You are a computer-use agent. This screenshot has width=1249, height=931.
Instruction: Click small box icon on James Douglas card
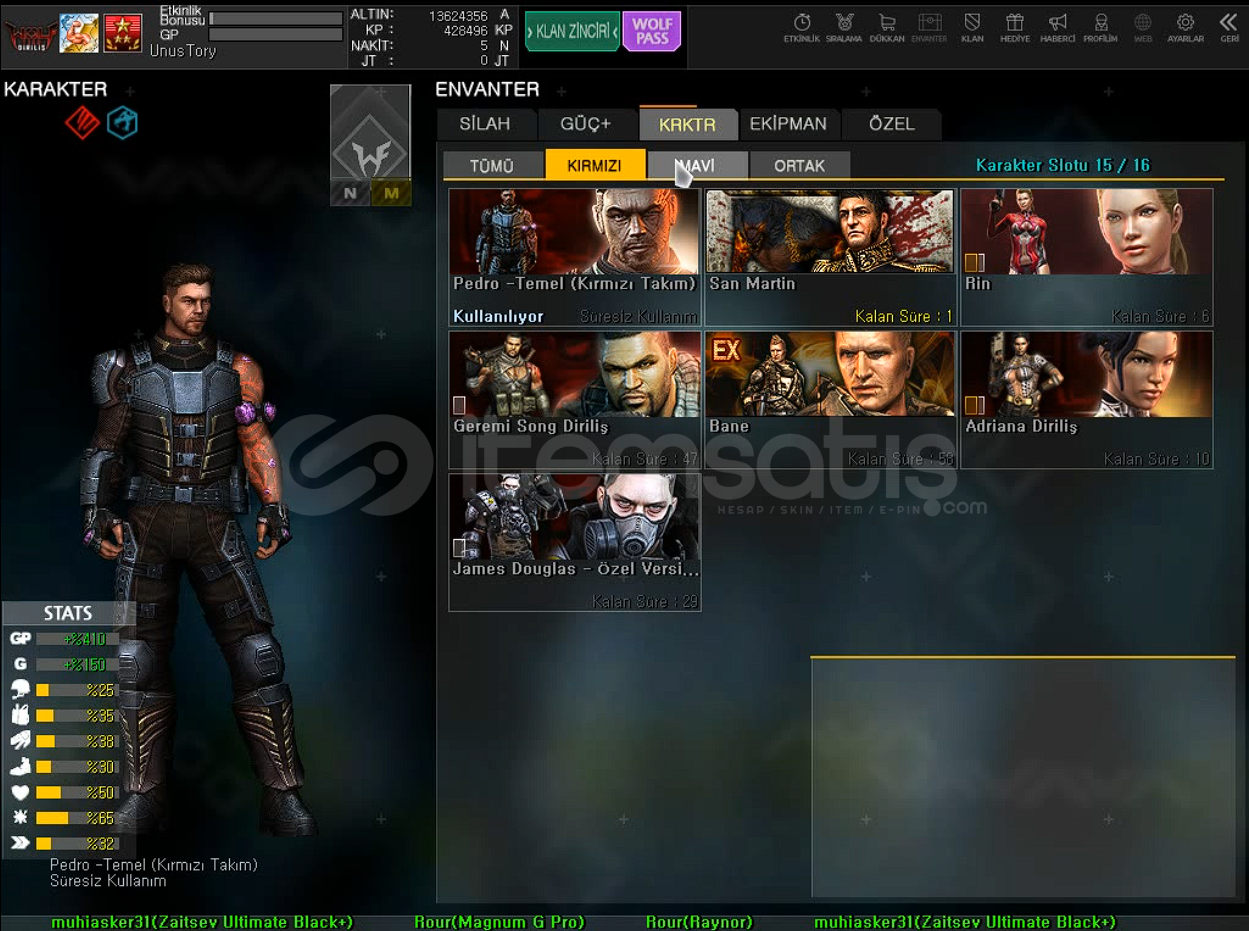click(x=460, y=547)
